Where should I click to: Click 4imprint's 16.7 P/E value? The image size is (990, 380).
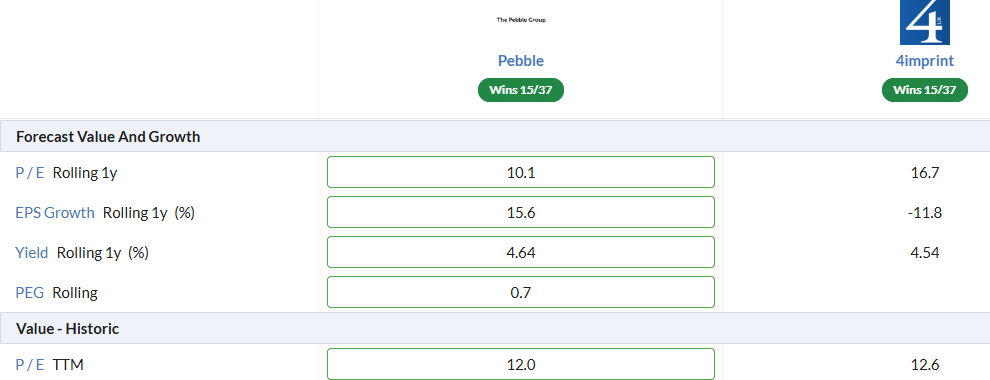[925, 172]
